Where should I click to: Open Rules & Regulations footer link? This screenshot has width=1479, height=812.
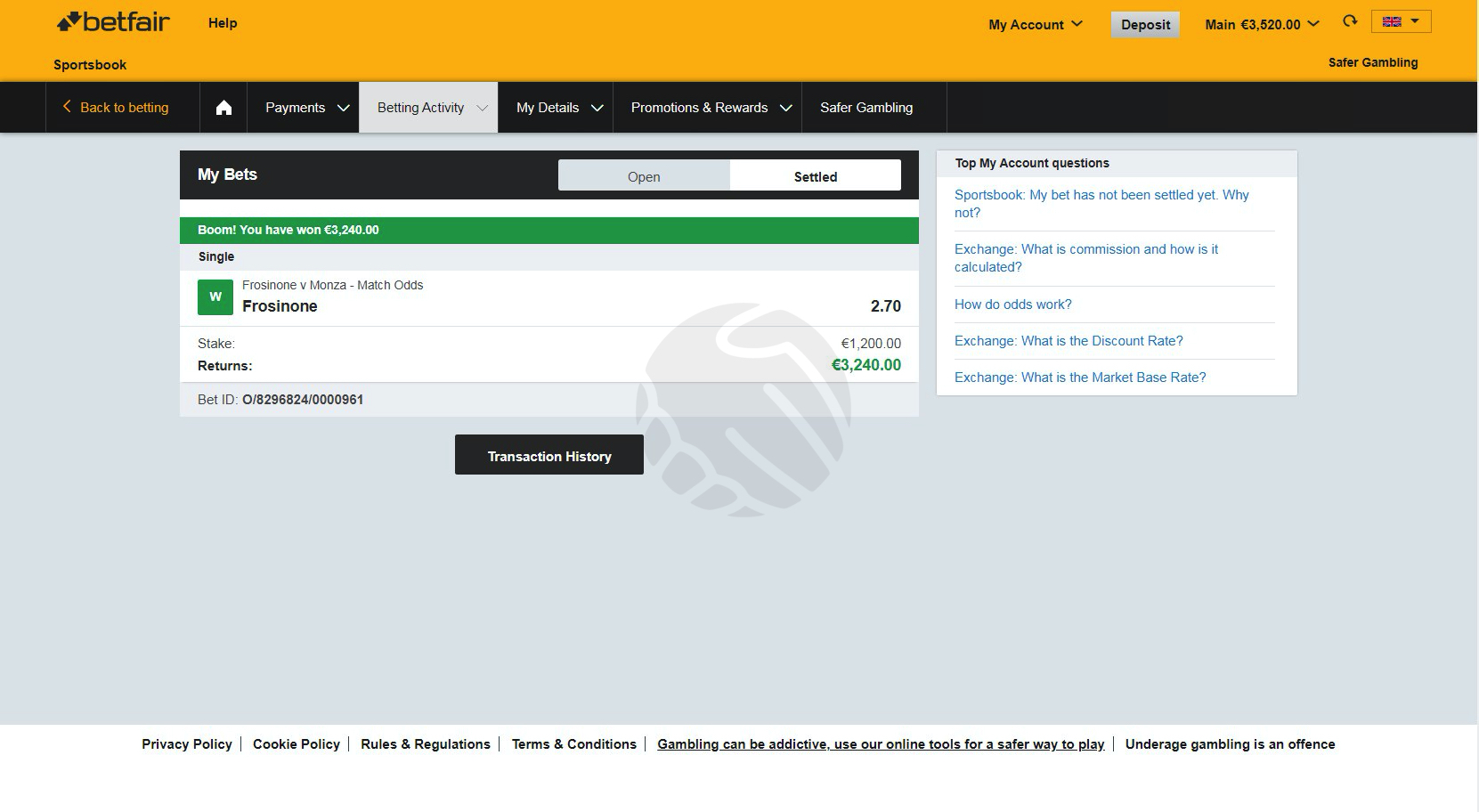(x=426, y=744)
